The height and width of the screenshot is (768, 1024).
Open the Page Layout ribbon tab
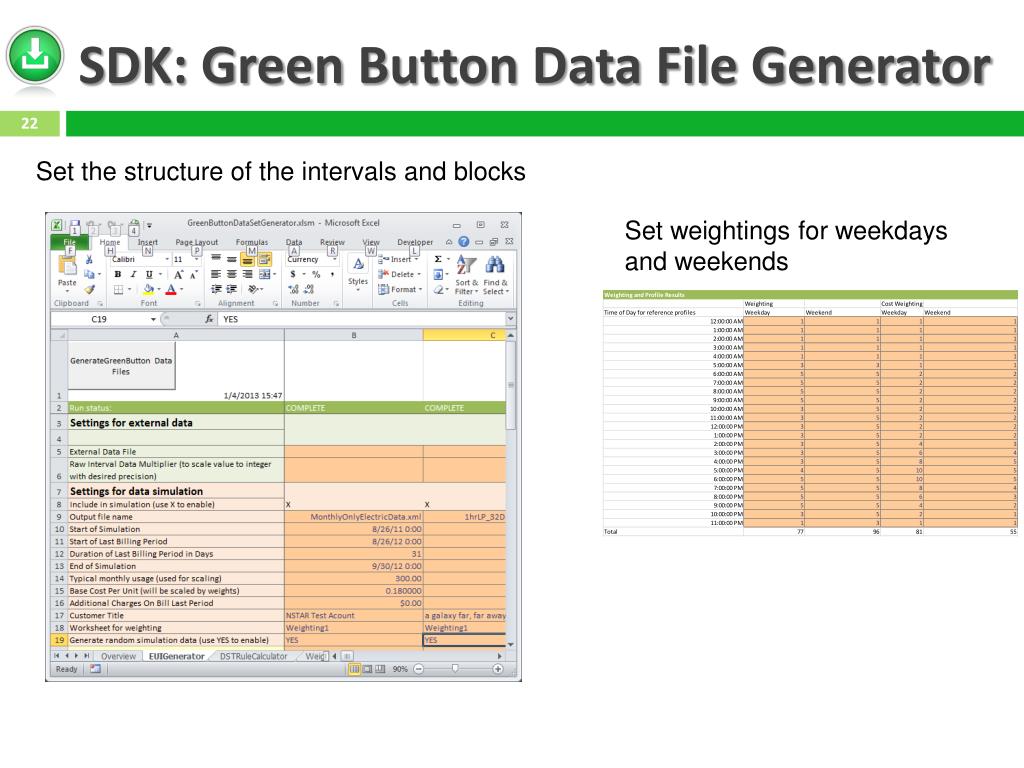click(x=197, y=242)
